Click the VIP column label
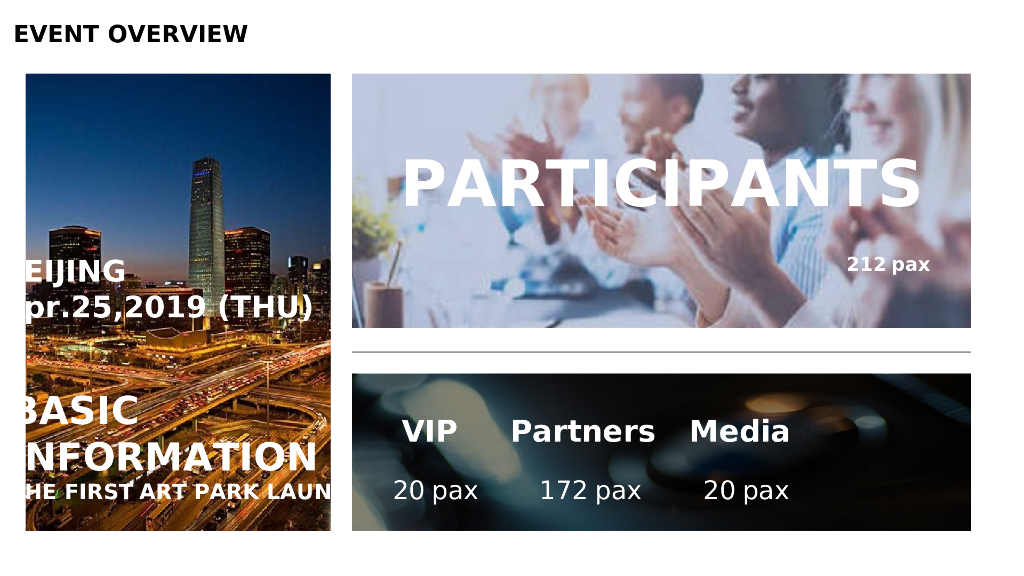Image resolution: width=1024 pixels, height=576 pixels. click(x=429, y=431)
